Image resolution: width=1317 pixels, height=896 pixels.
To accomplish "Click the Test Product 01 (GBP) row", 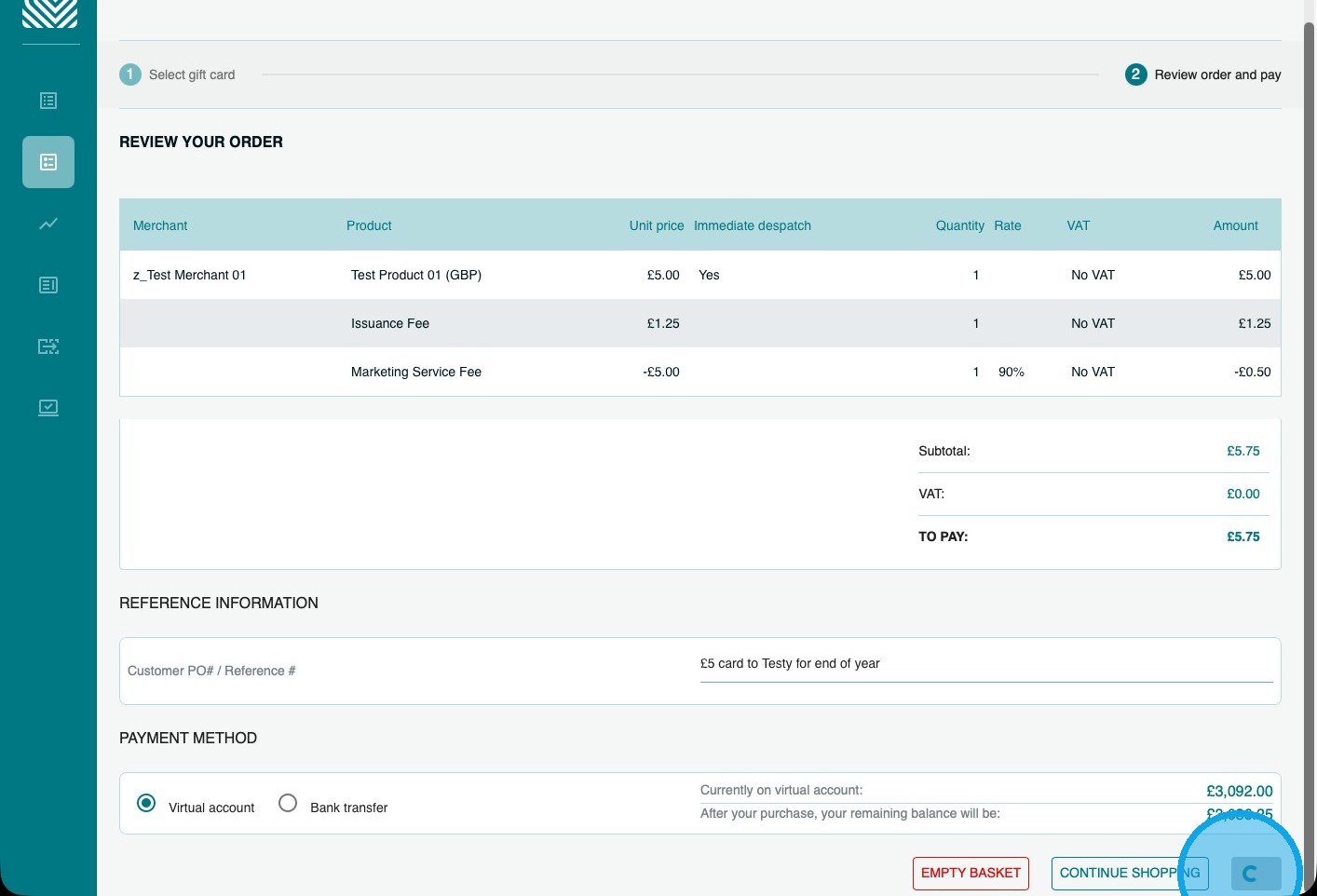I will point(700,275).
